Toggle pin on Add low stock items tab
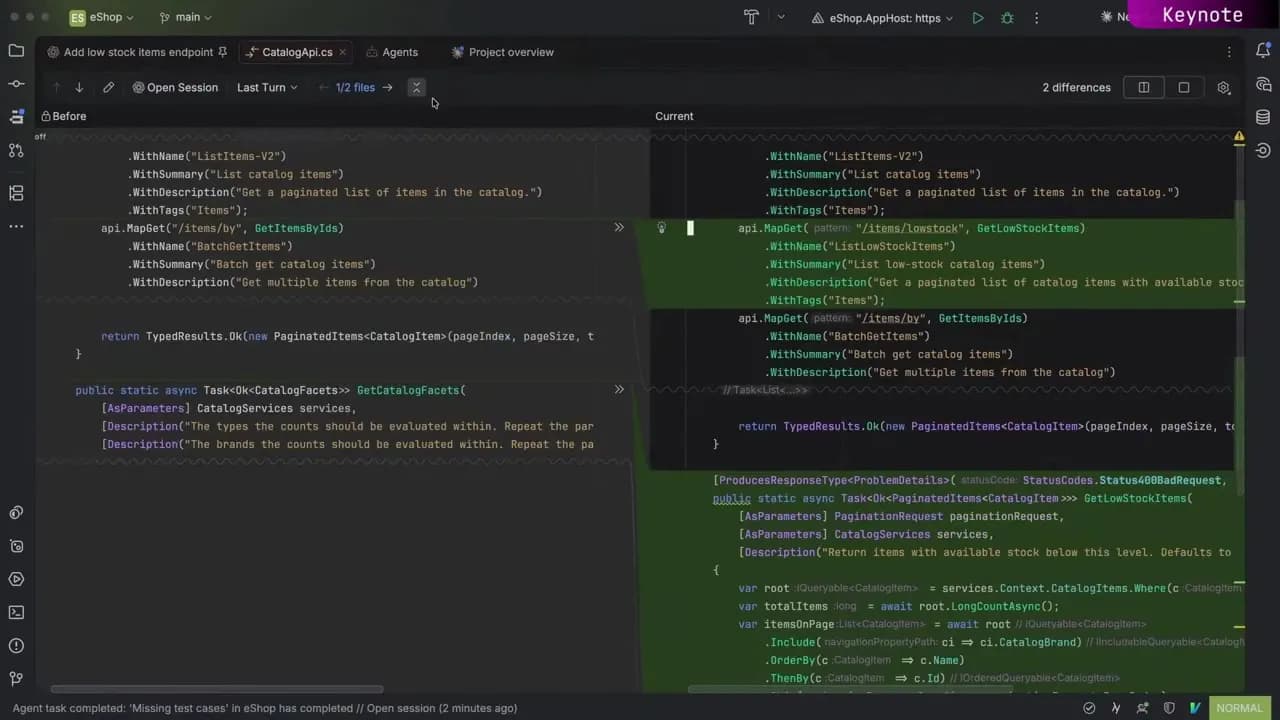 tap(222, 52)
